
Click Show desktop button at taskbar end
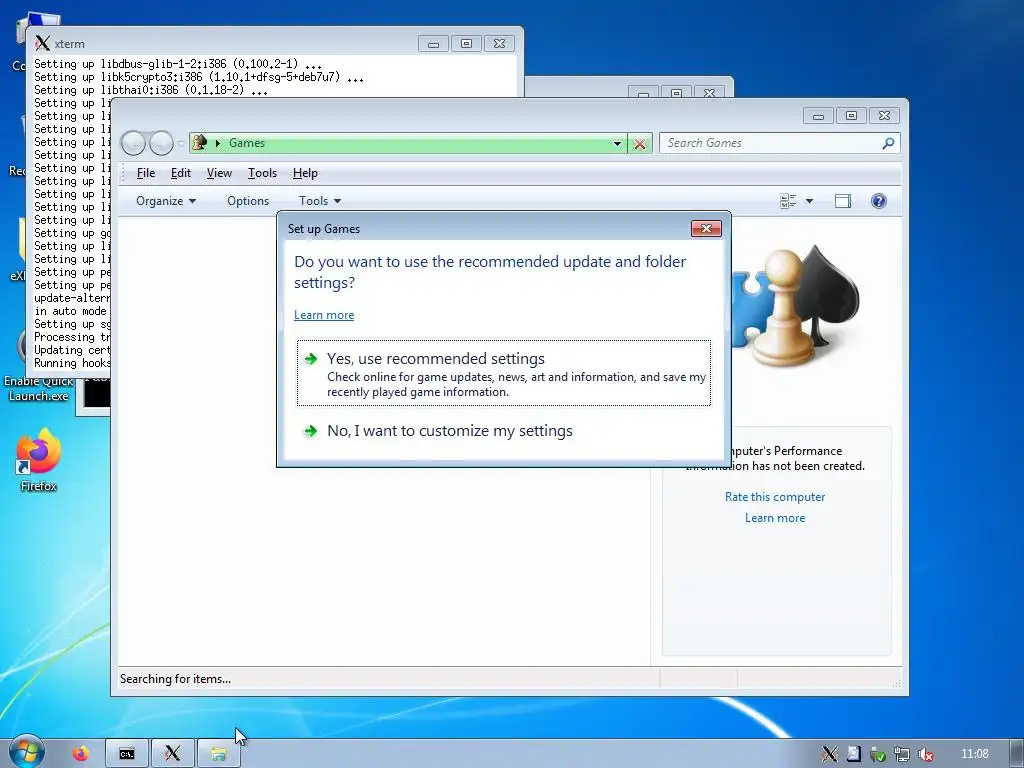click(x=1017, y=754)
